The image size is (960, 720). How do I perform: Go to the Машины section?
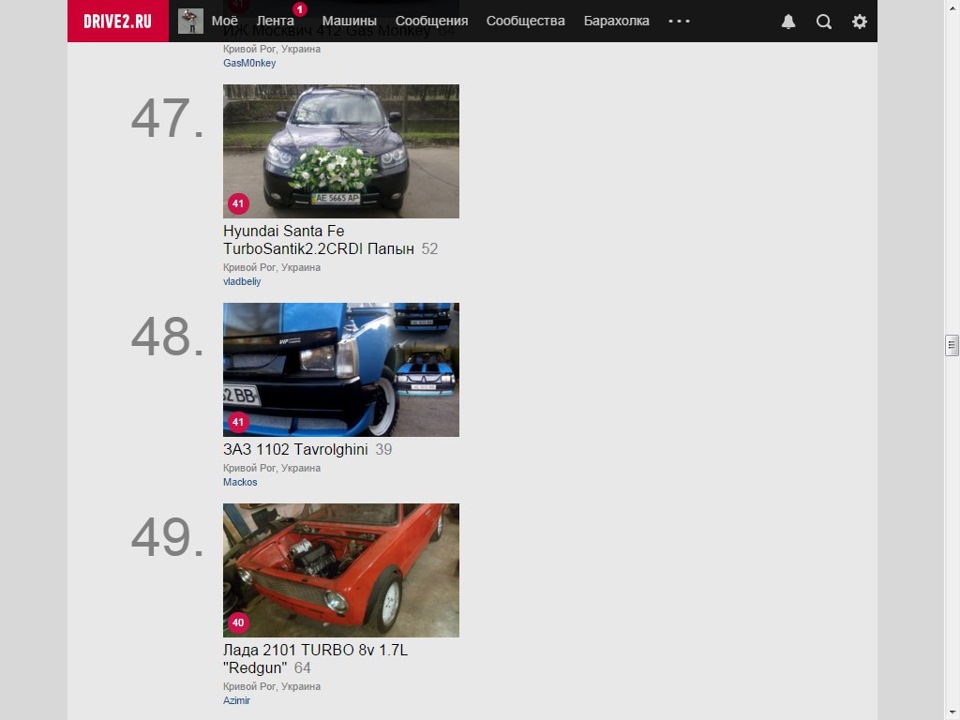click(x=349, y=21)
